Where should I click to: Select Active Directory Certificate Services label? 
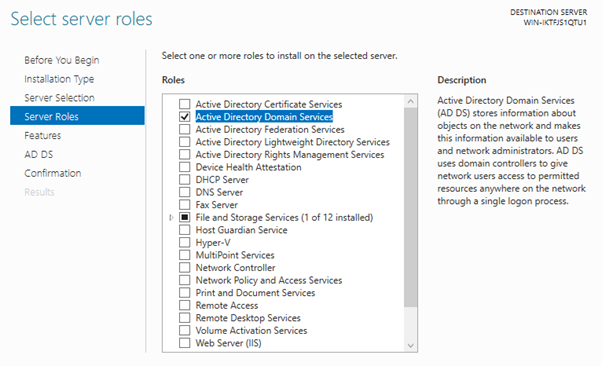click(x=269, y=104)
